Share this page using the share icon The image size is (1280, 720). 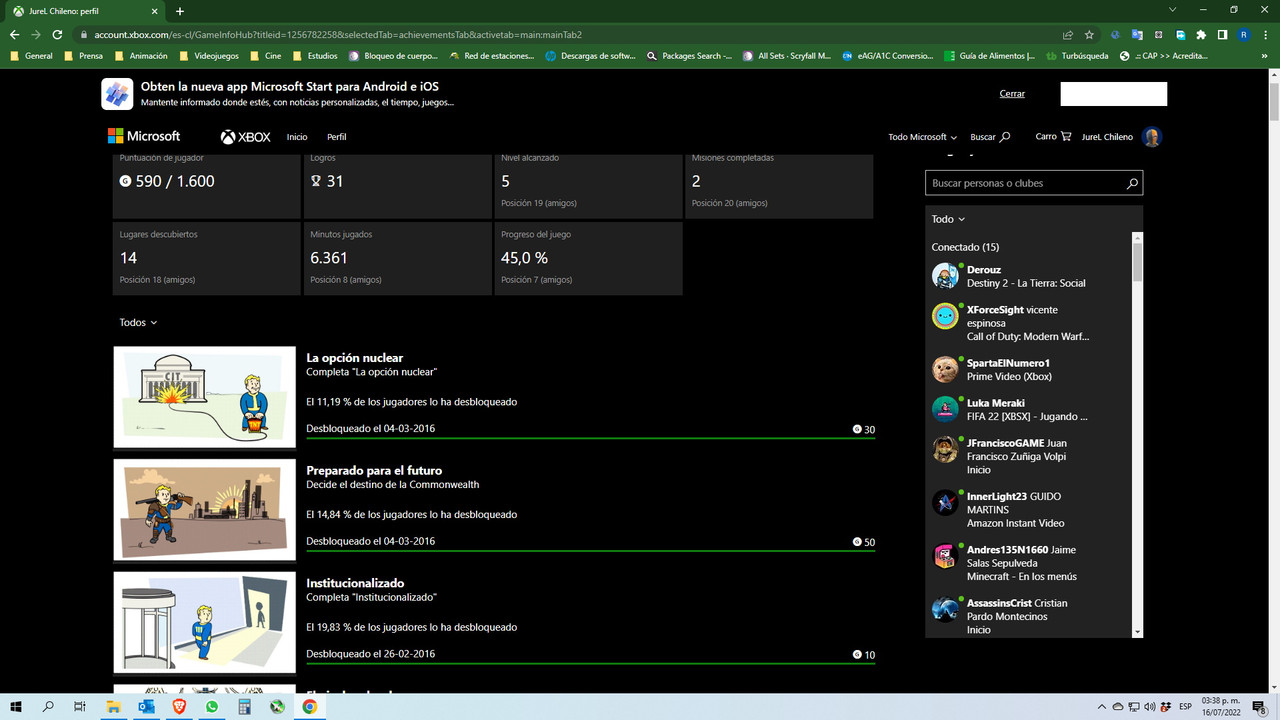1068,34
